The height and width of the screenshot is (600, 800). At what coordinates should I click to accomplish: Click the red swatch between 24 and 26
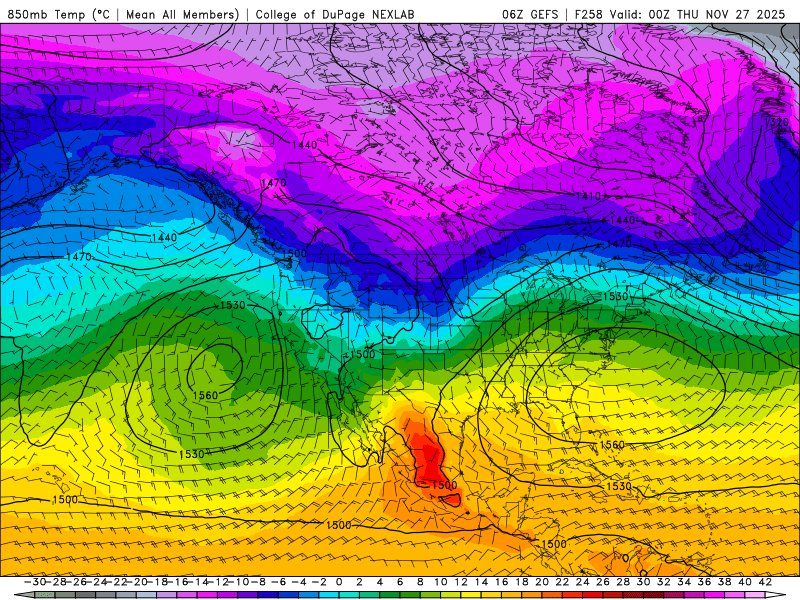tap(592, 595)
